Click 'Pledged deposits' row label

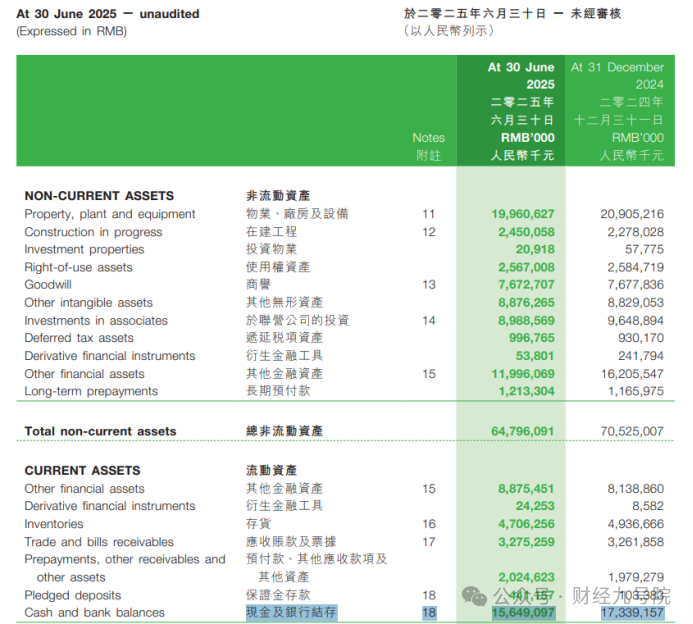72,596
